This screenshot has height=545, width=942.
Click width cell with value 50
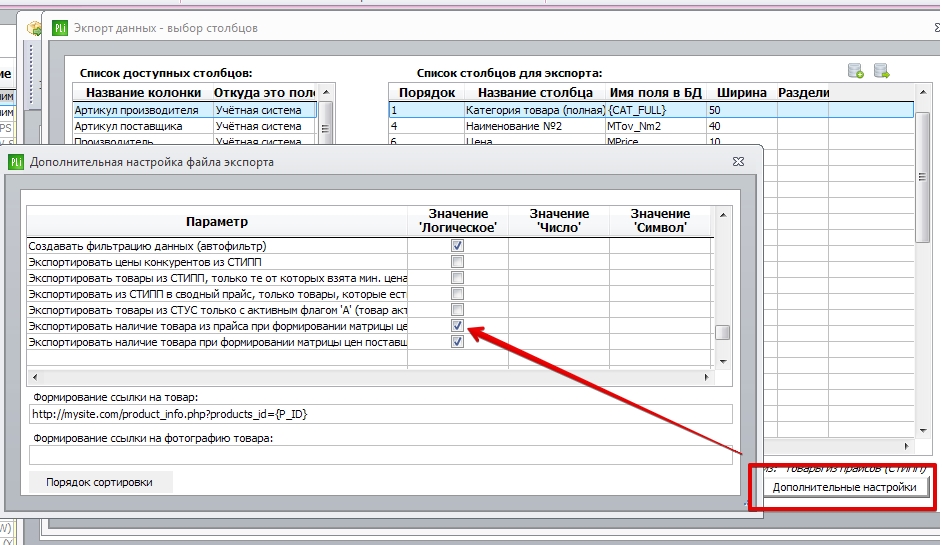pyautogui.click(x=742, y=110)
